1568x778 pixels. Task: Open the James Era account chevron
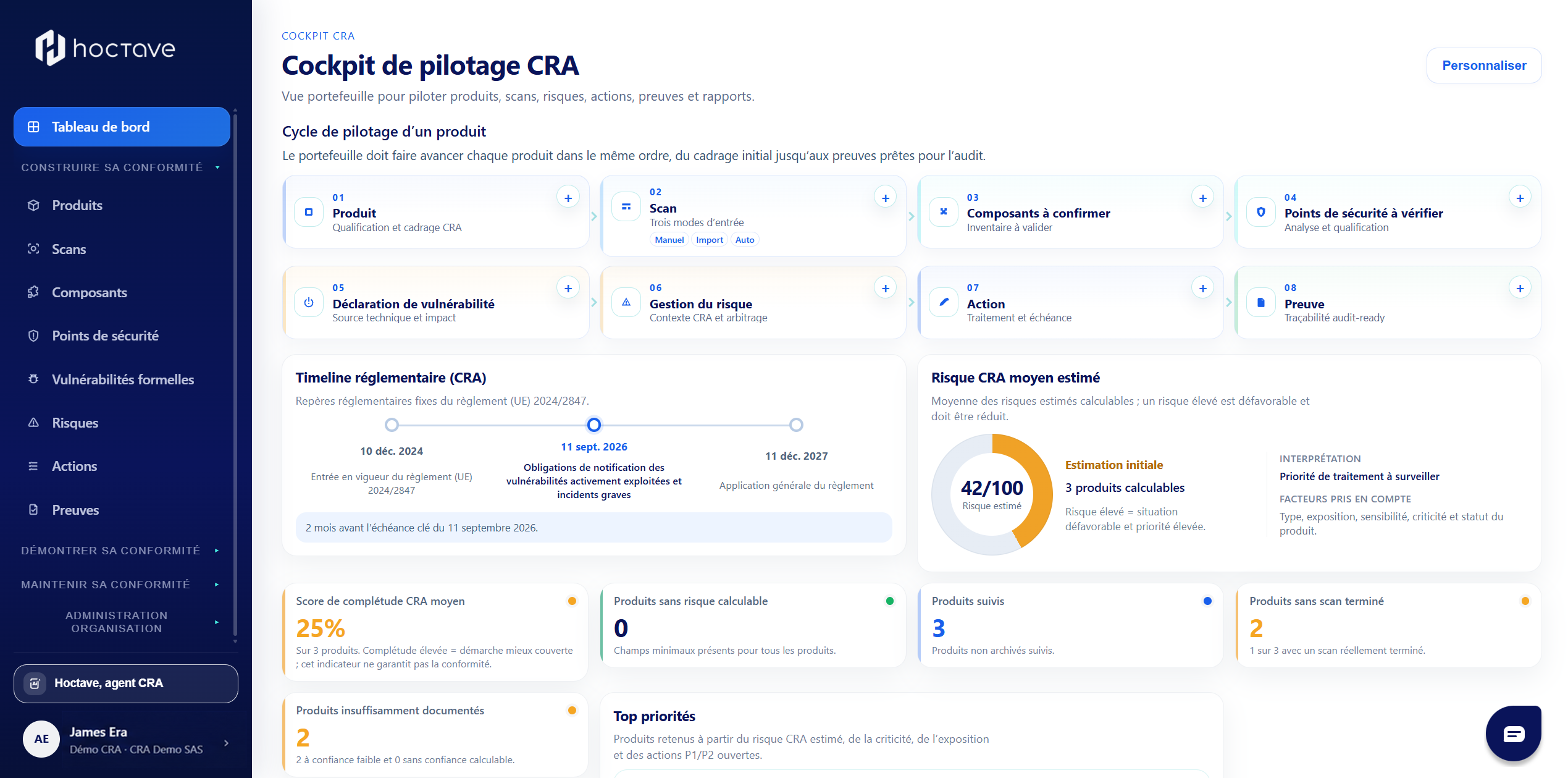click(x=227, y=743)
